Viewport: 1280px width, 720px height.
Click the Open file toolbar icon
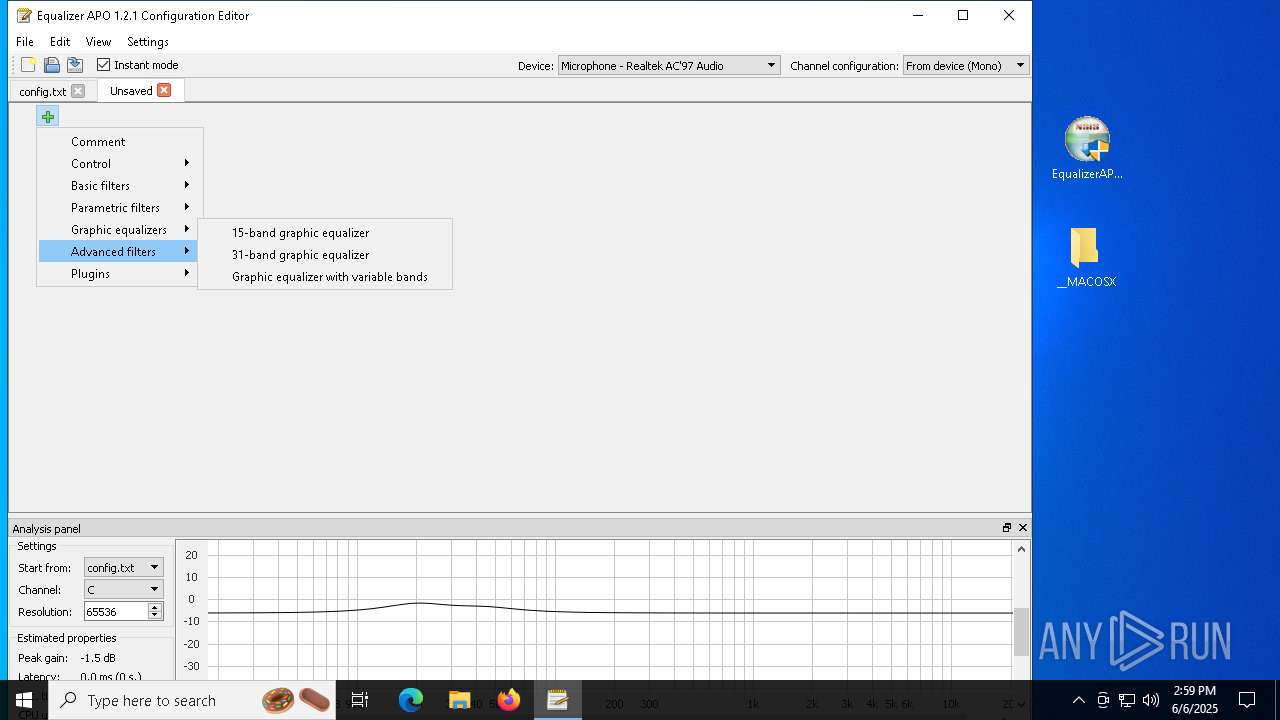coord(52,65)
